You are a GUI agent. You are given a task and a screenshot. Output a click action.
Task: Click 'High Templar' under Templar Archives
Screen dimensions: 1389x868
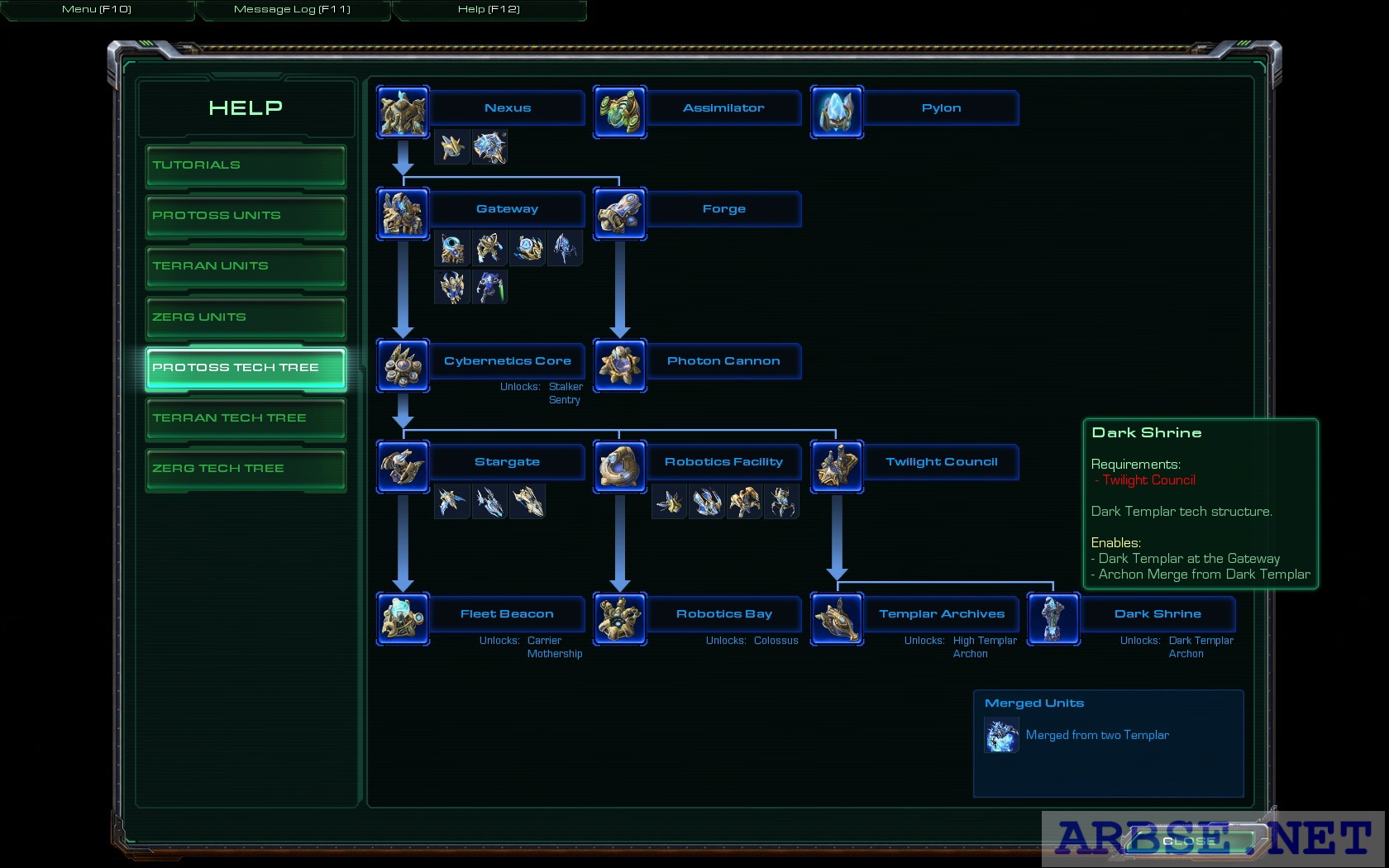pyautogui.click(x=985, y=641)
